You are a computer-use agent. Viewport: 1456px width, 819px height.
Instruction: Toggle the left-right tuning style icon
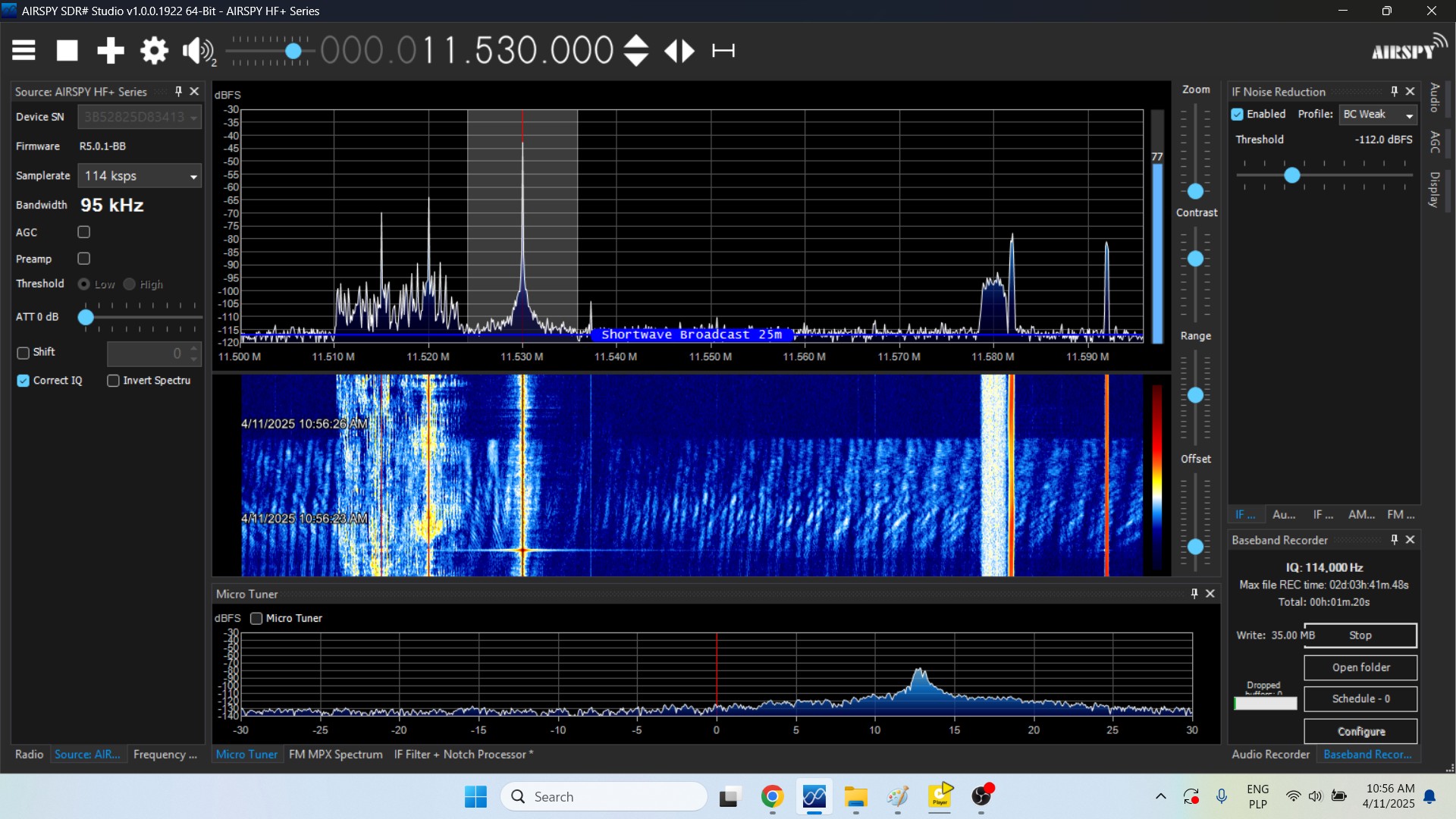(x=679, y=51)
